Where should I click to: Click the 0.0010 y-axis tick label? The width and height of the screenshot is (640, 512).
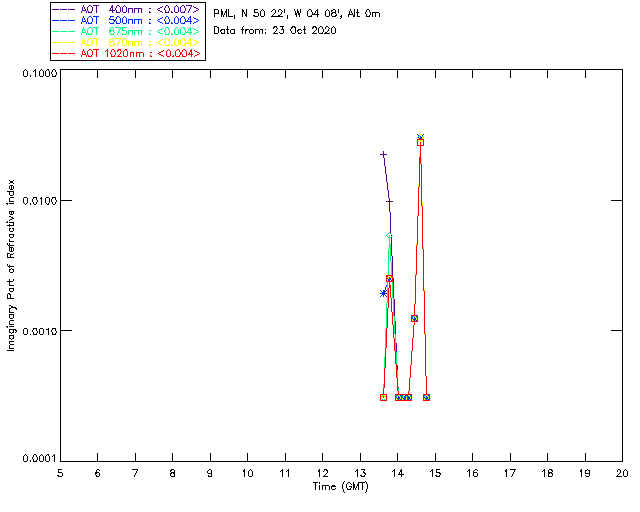coord(39,331)
